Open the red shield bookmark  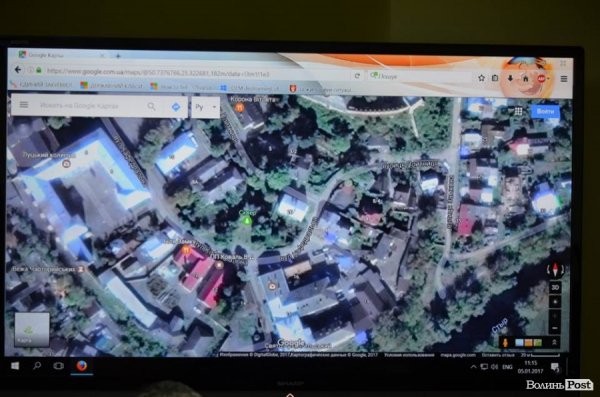[321, 90]
